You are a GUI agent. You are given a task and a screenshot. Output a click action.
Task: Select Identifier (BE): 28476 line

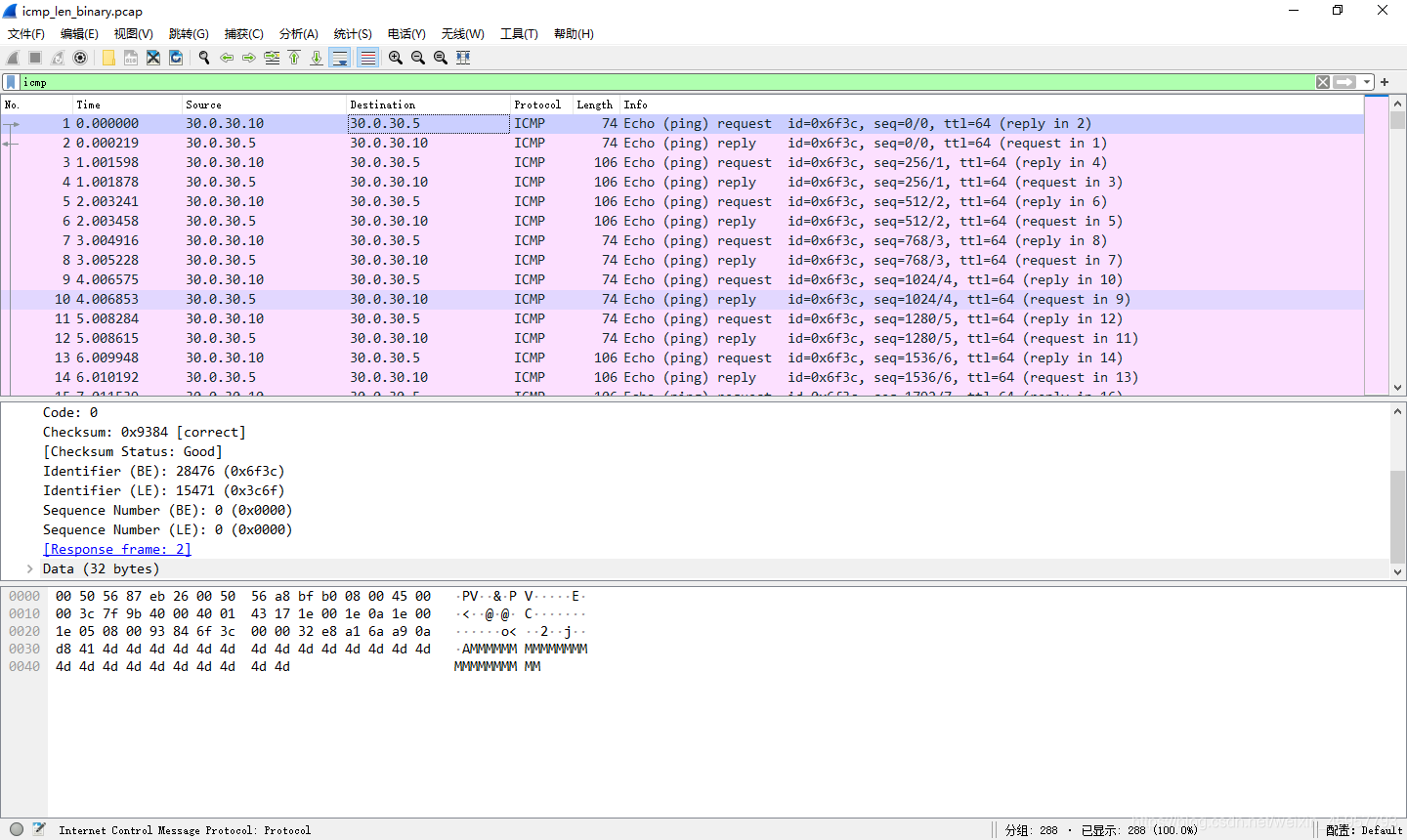click(164, 471)
